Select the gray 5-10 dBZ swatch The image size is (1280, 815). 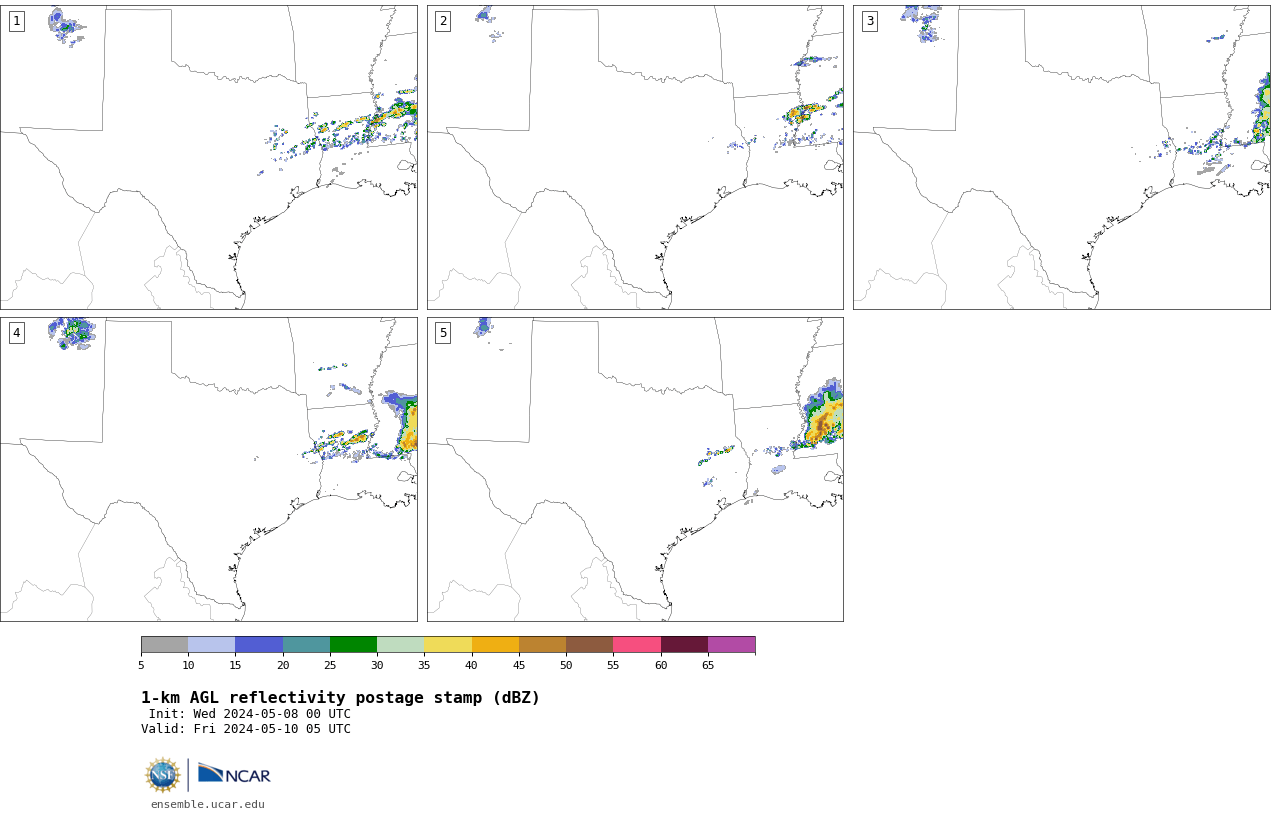click(x=164, y=645)
